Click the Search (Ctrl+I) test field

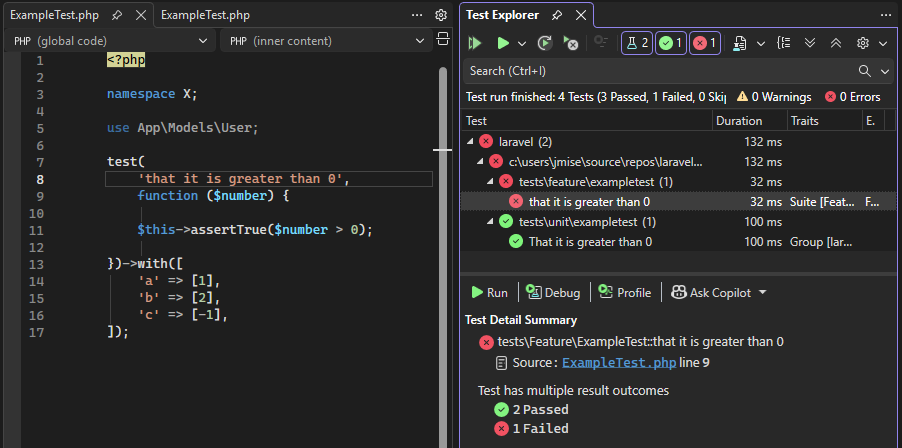660,71
